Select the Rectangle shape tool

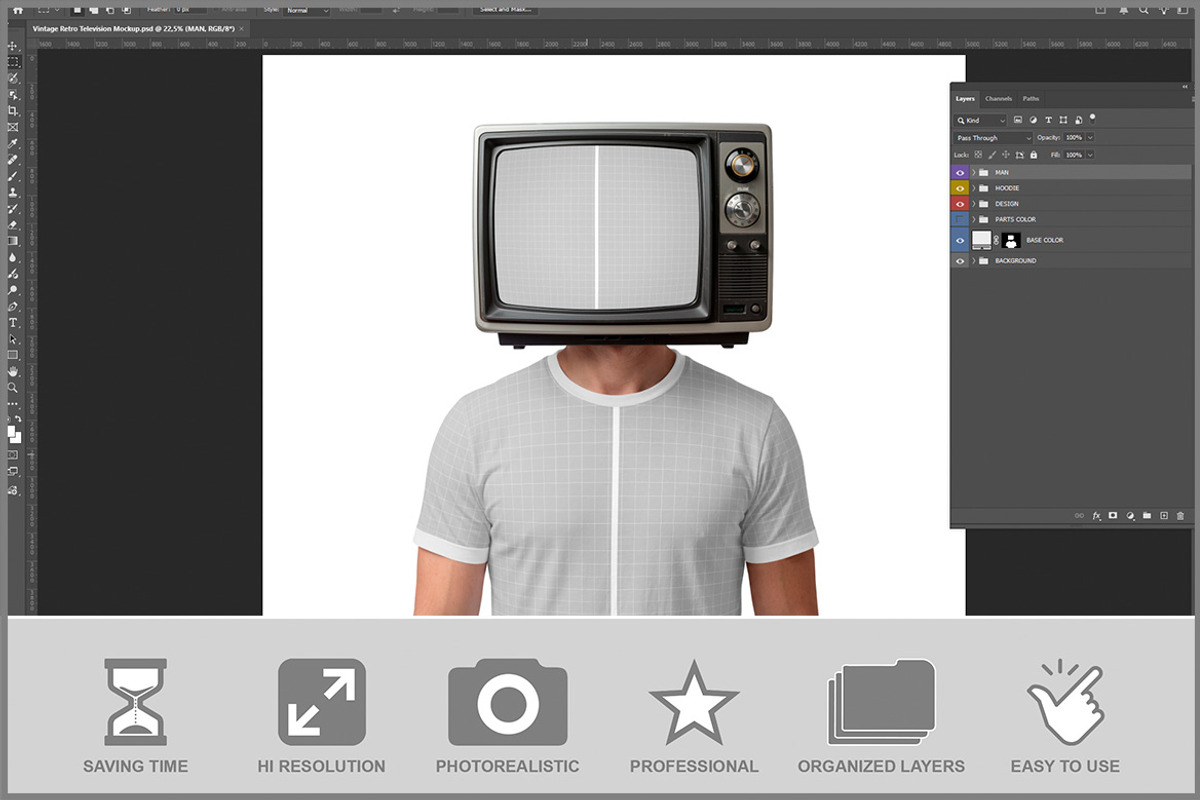click(13, 355)
